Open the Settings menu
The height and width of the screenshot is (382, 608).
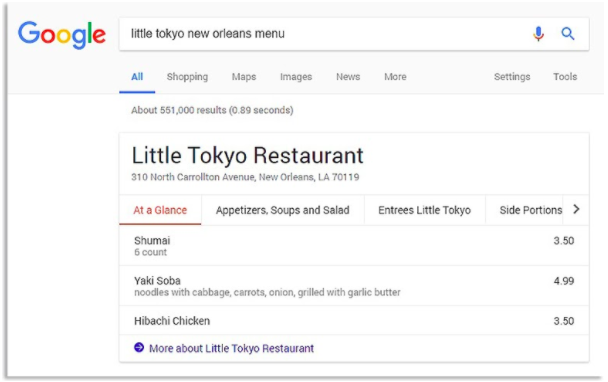pos(512,77)
